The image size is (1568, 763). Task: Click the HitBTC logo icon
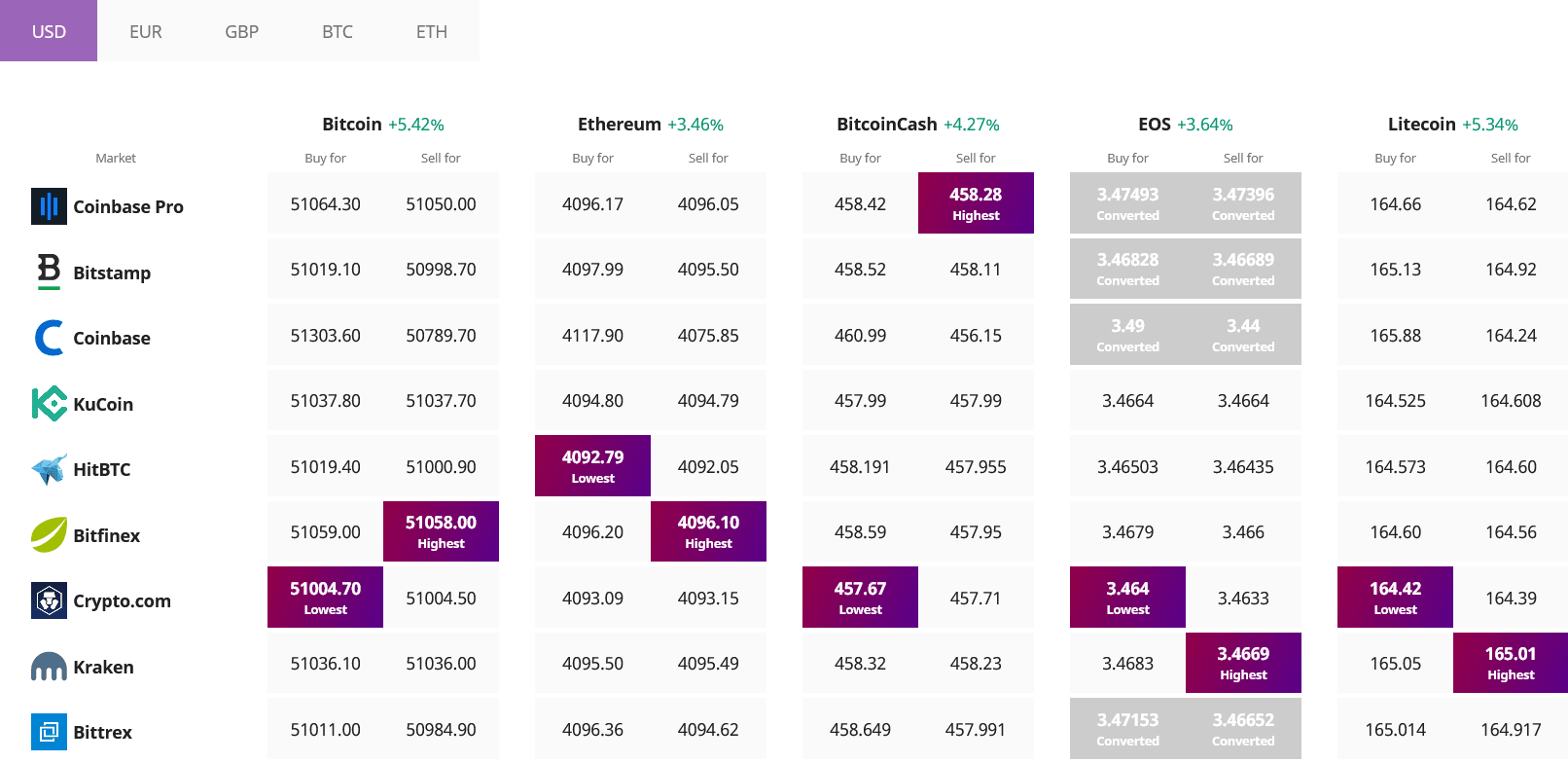click(x=49, y=469)
